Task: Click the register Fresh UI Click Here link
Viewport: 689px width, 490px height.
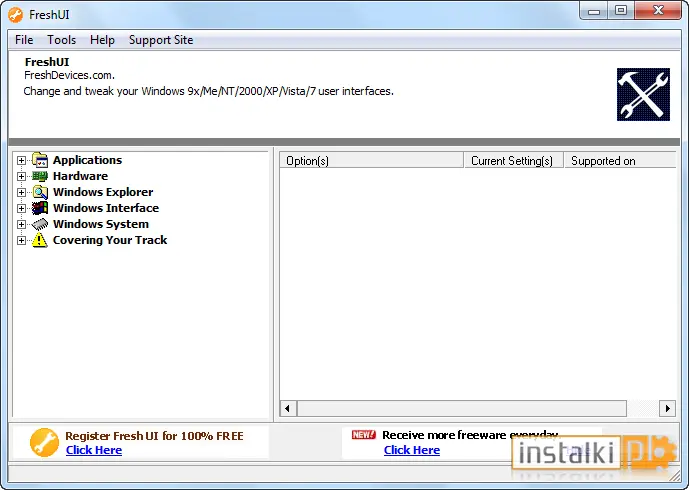Action: click(x=94, y=450)
